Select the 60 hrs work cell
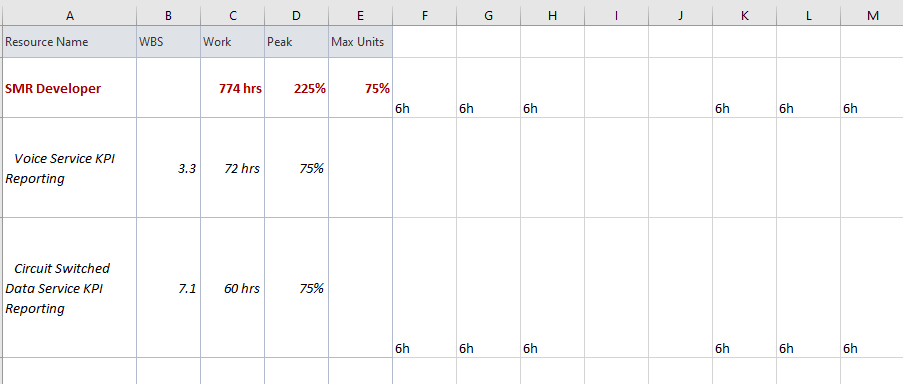Screen dimensions: 903x384 coord(233,288)
